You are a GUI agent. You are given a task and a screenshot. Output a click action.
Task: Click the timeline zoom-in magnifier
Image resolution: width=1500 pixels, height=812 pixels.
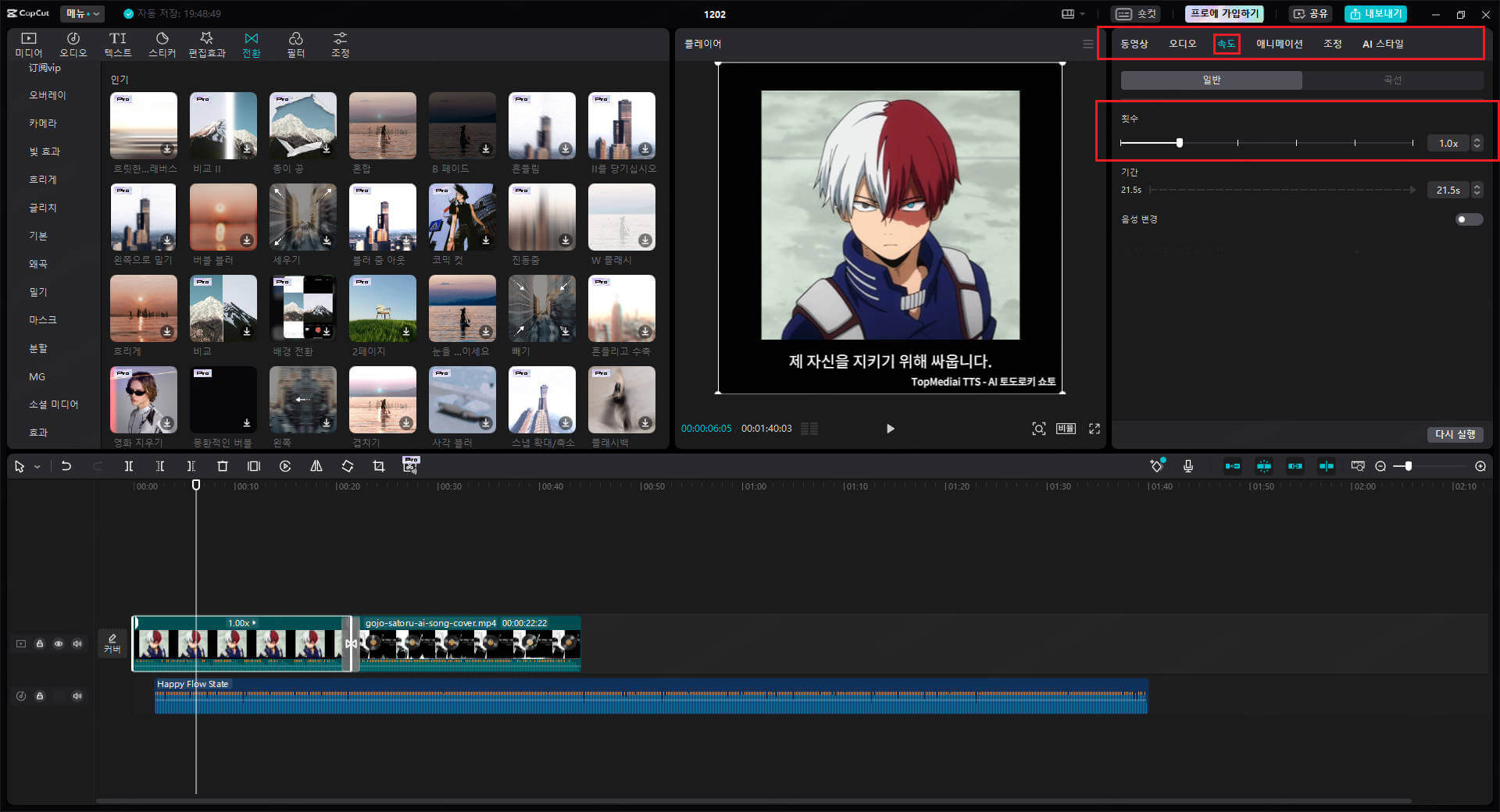point(1480,466)
